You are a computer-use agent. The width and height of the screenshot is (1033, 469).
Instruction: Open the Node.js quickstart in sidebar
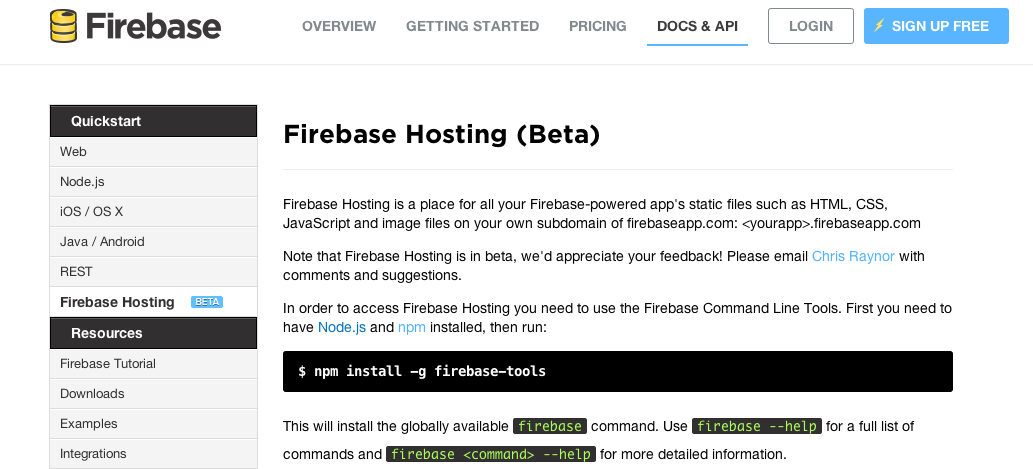153,182
